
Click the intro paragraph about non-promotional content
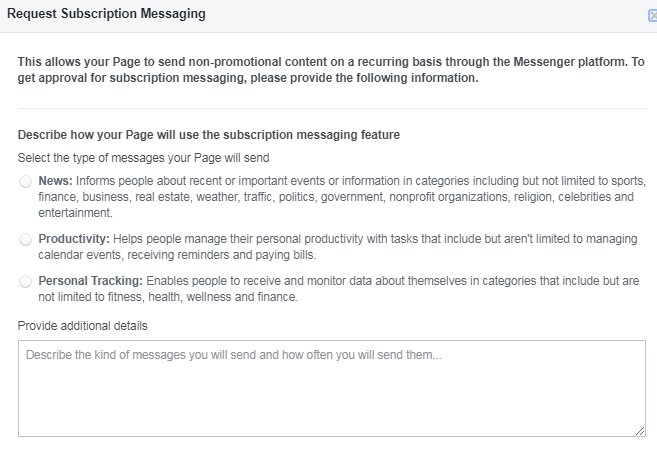click(330, 70)
